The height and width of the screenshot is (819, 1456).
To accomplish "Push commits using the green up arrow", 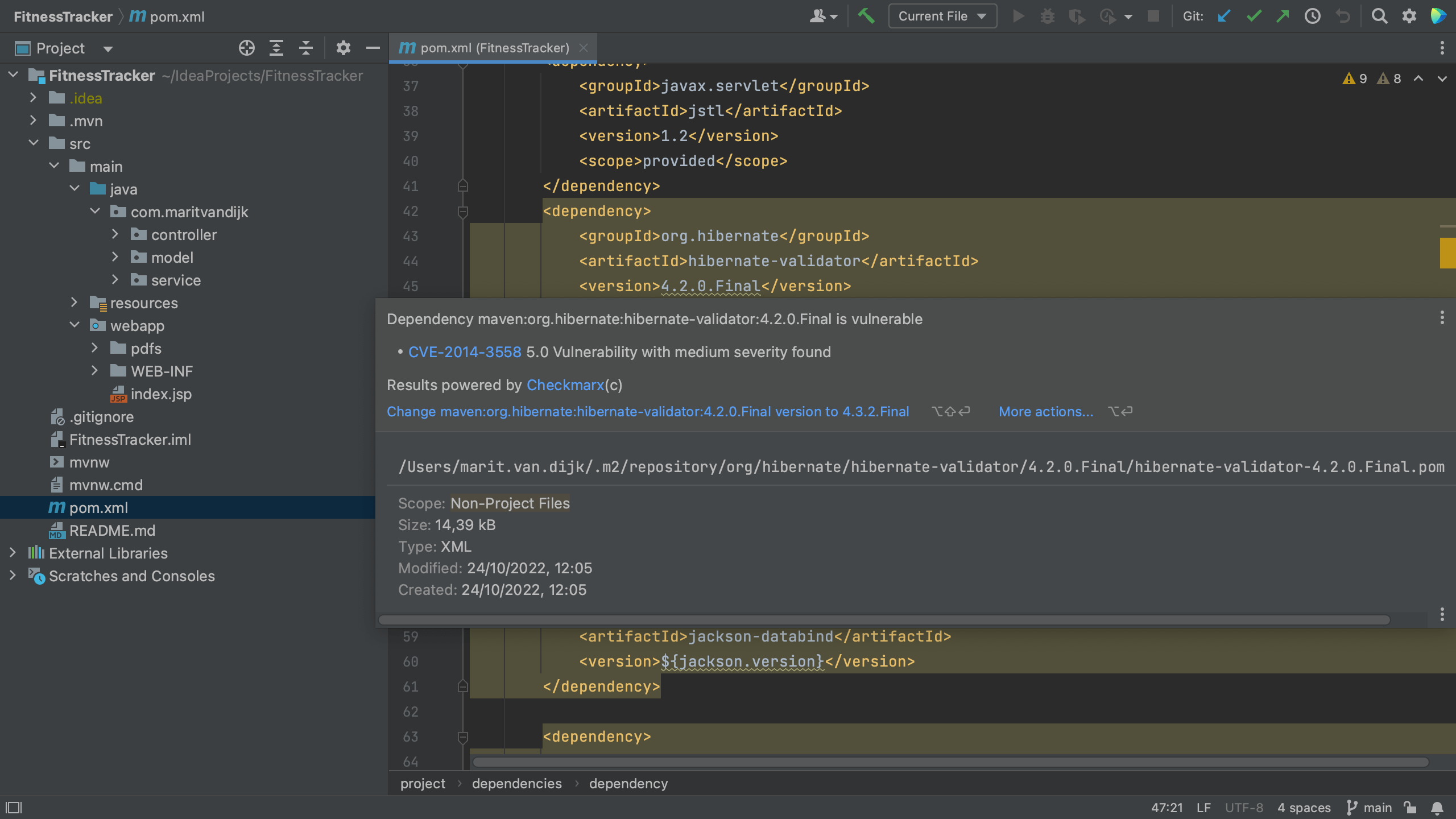I will point(1283,16).
